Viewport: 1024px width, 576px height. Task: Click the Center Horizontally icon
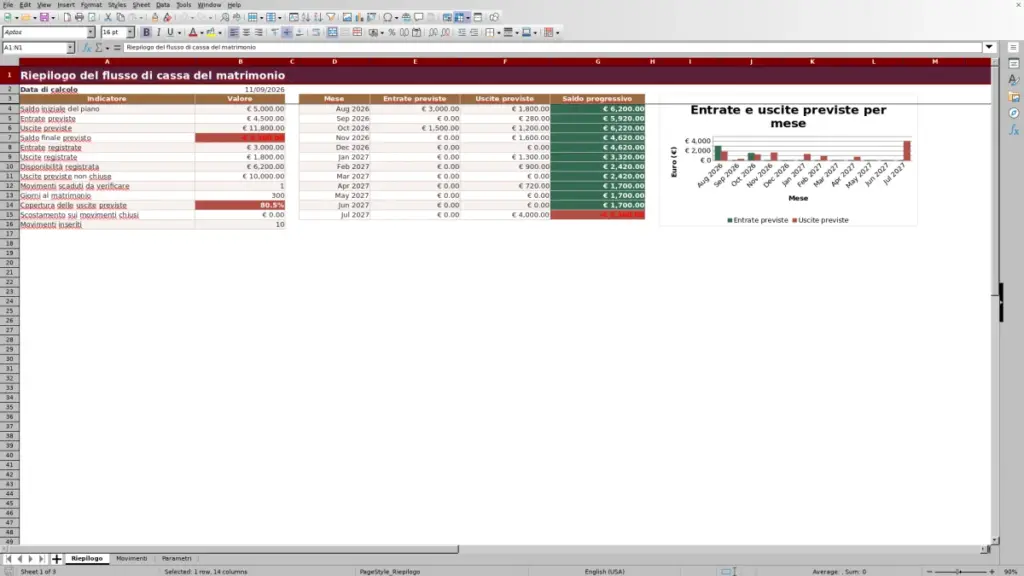[246, 33]
